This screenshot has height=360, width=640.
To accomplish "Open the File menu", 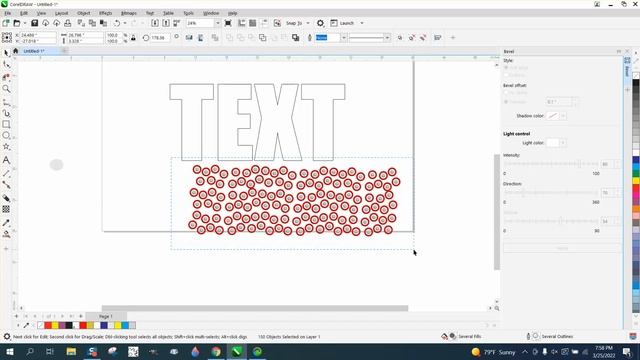I will click(x=8, y=13).
